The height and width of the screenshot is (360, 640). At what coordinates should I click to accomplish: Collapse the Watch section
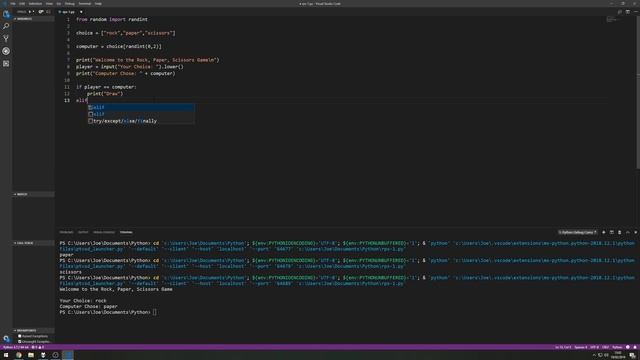[x=33, y=194]
